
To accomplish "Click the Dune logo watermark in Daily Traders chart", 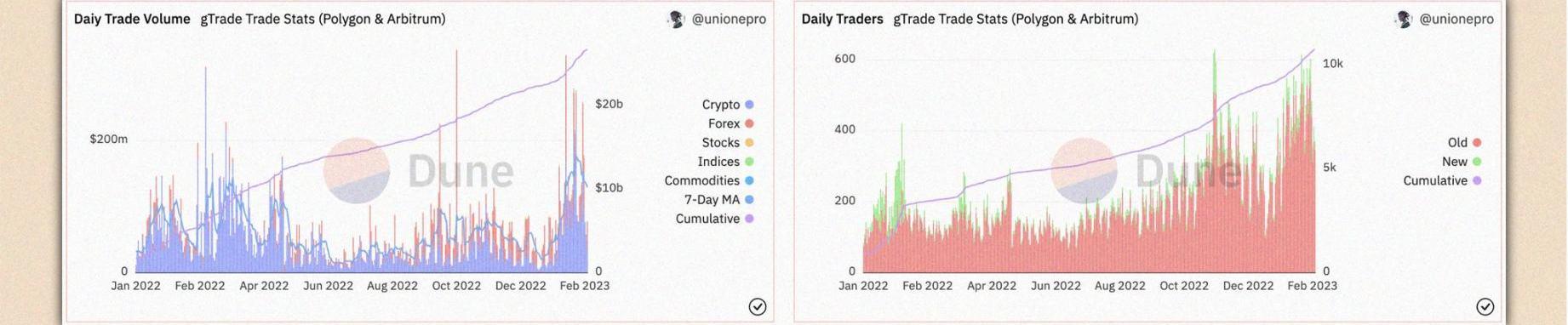I will coord(1146,171).
